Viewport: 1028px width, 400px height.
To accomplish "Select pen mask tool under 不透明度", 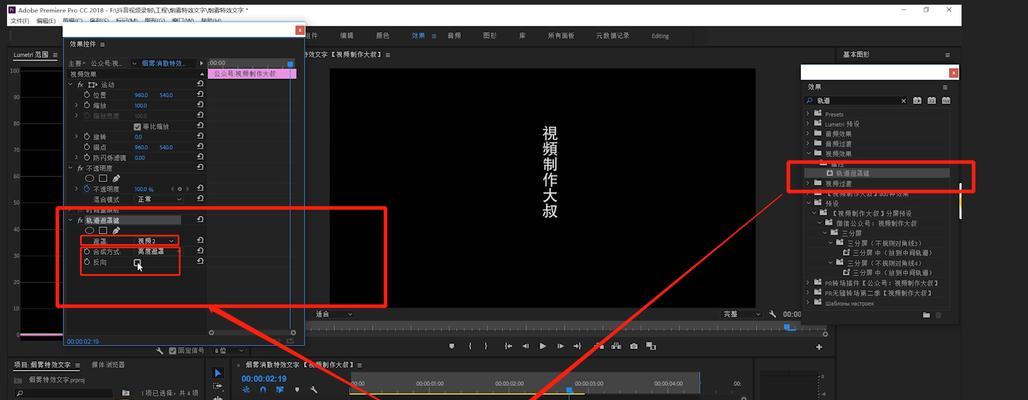I will tap(117, 178).
